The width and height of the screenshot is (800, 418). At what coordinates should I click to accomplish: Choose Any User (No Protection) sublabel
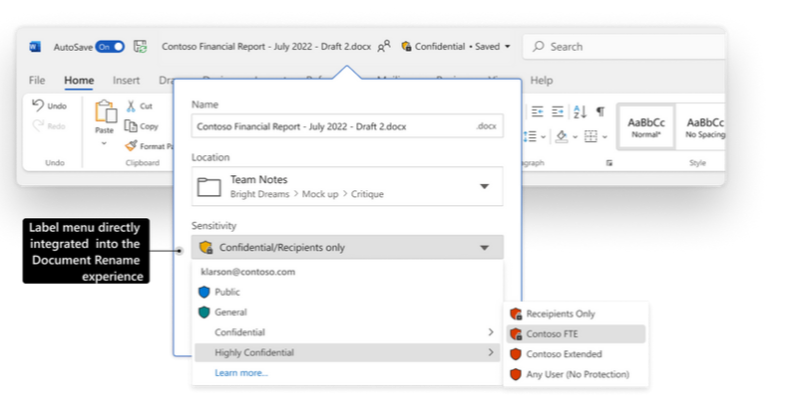(576, 374)
